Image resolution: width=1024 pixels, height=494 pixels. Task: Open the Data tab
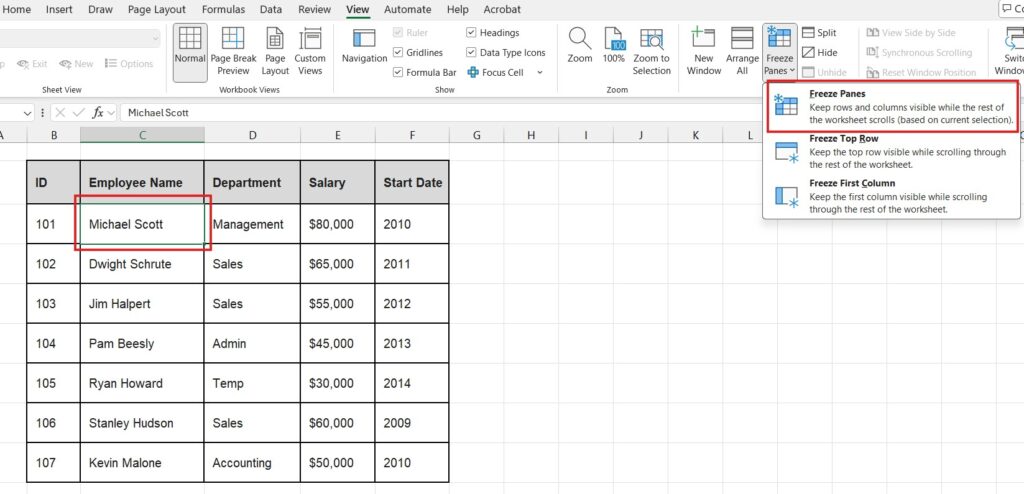click(x=271, y=10)
